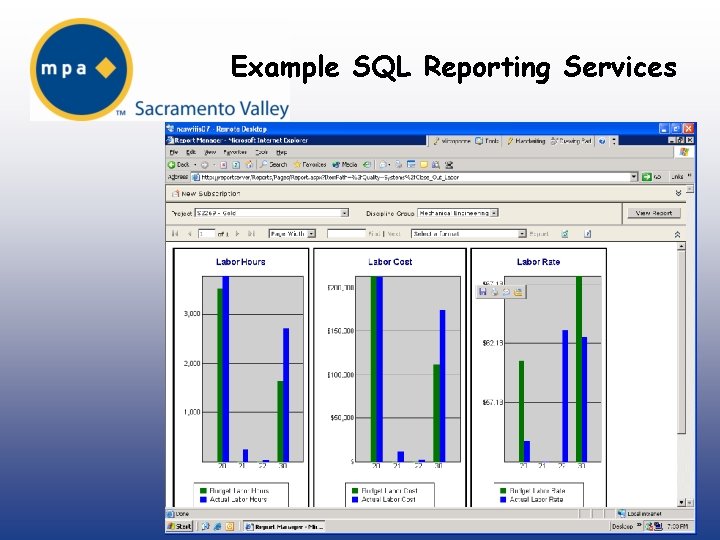Collapse the header with double-chevron icon
The height and width of the screenshot is (540, 720).
tap(678, 193)
